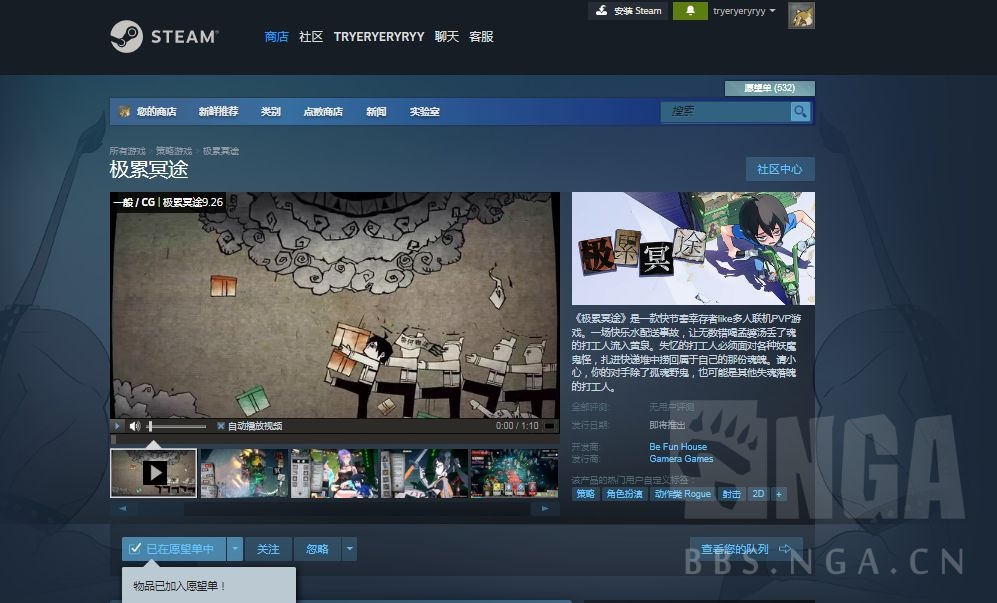Viewport: 997px width, 603px height.
Task: Mute the video with the speaker icon
Action: pos(135,426)
